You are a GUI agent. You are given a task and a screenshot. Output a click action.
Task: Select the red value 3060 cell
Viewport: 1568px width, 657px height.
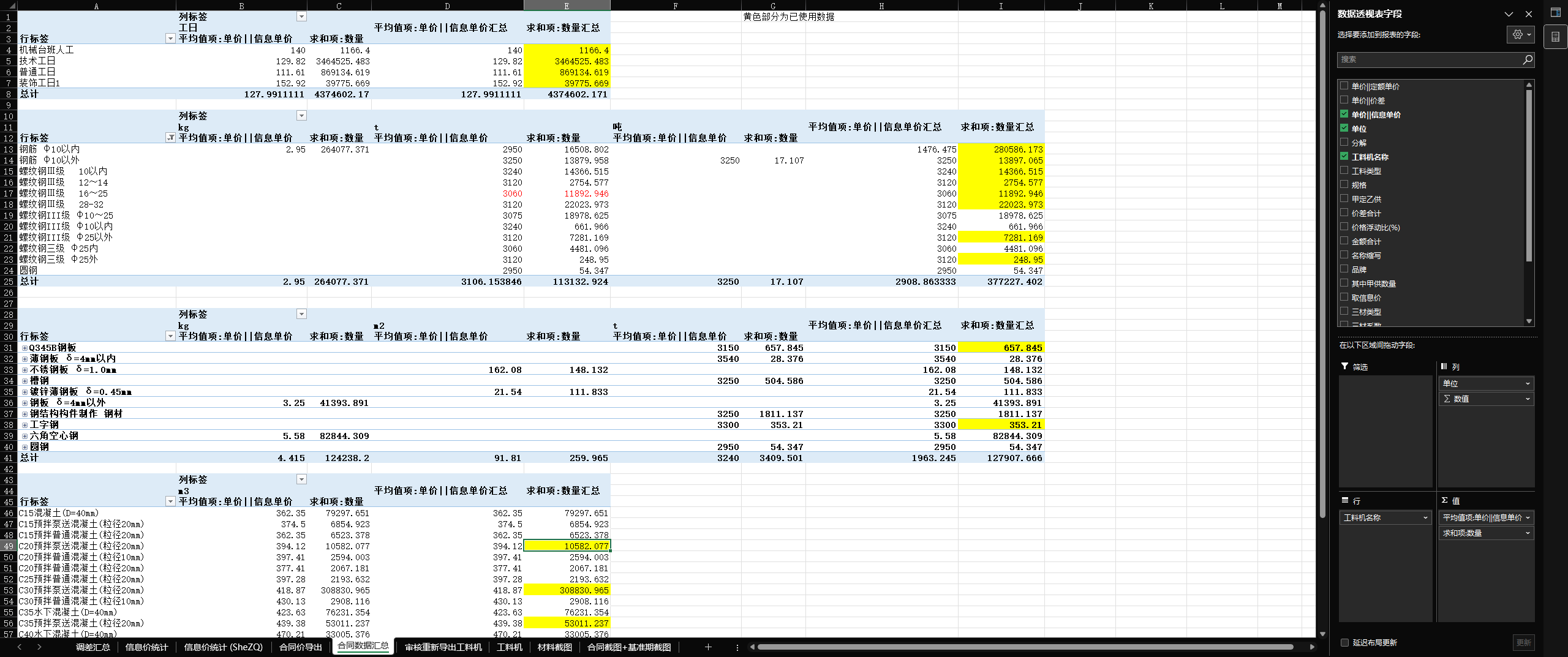click(x=447, y=193)
